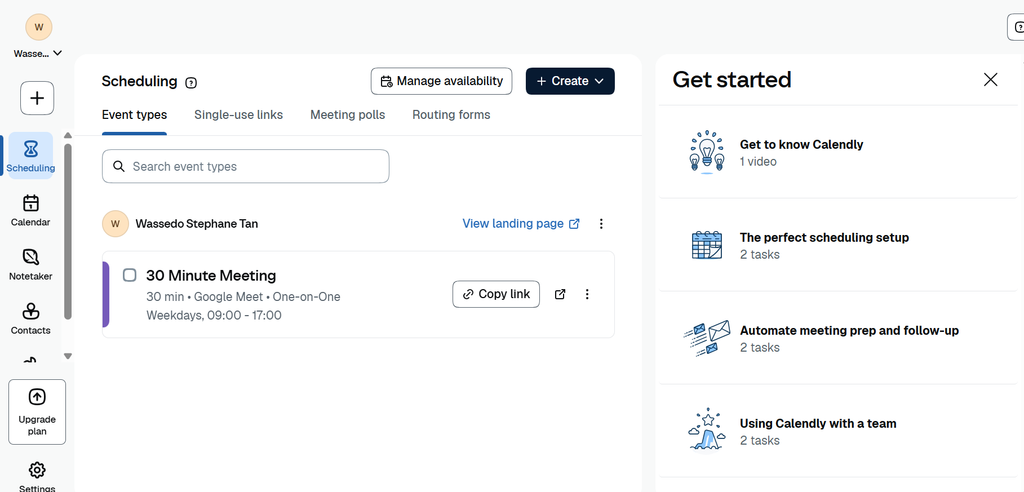Click the calendar grid icon in Get started
The height and width of the screenshot is (492, 1024).
pyautogui.click(x=707, y=245)
